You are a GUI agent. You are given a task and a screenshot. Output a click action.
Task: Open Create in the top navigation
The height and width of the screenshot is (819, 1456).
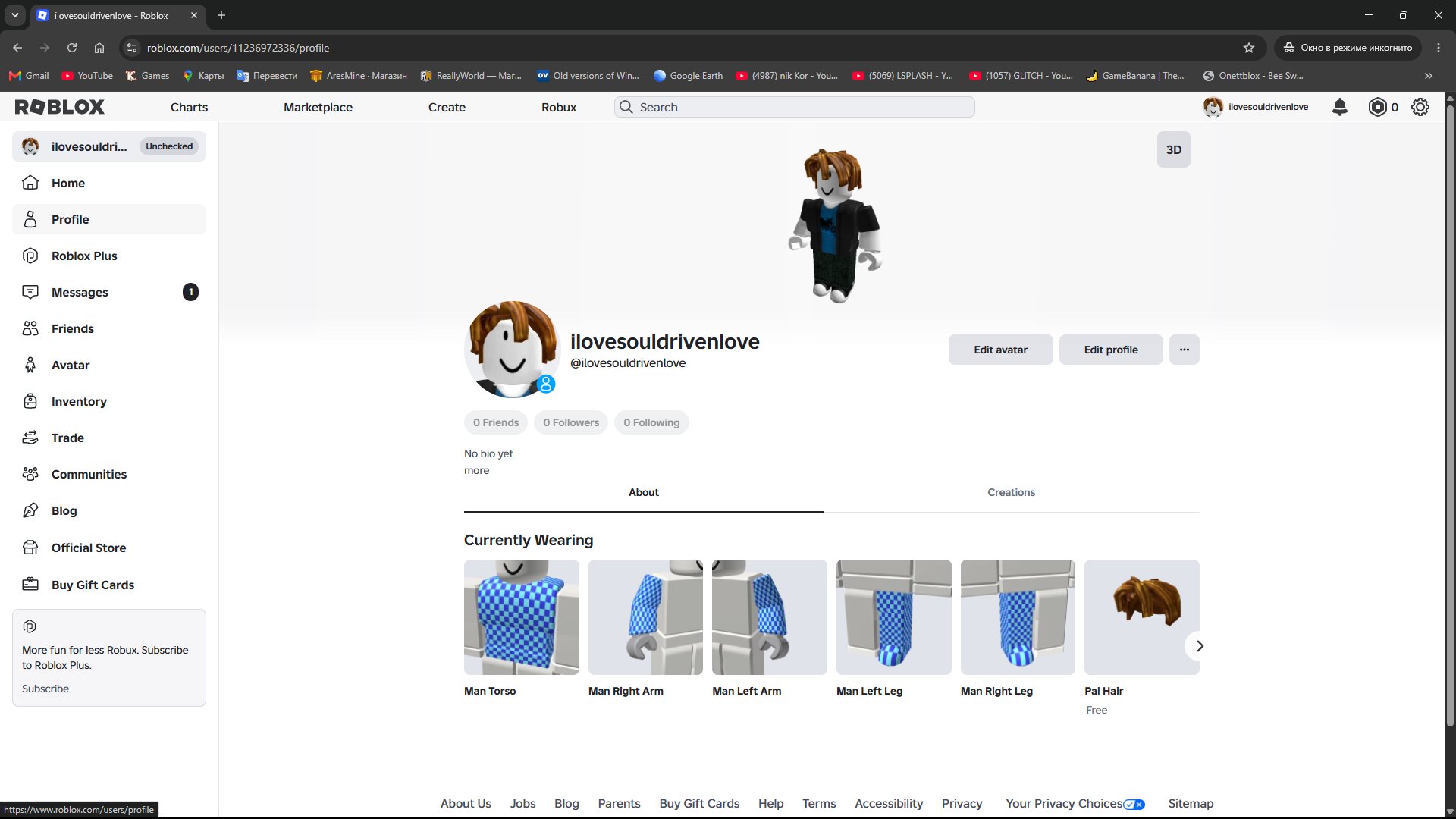[x=447, y=107]
